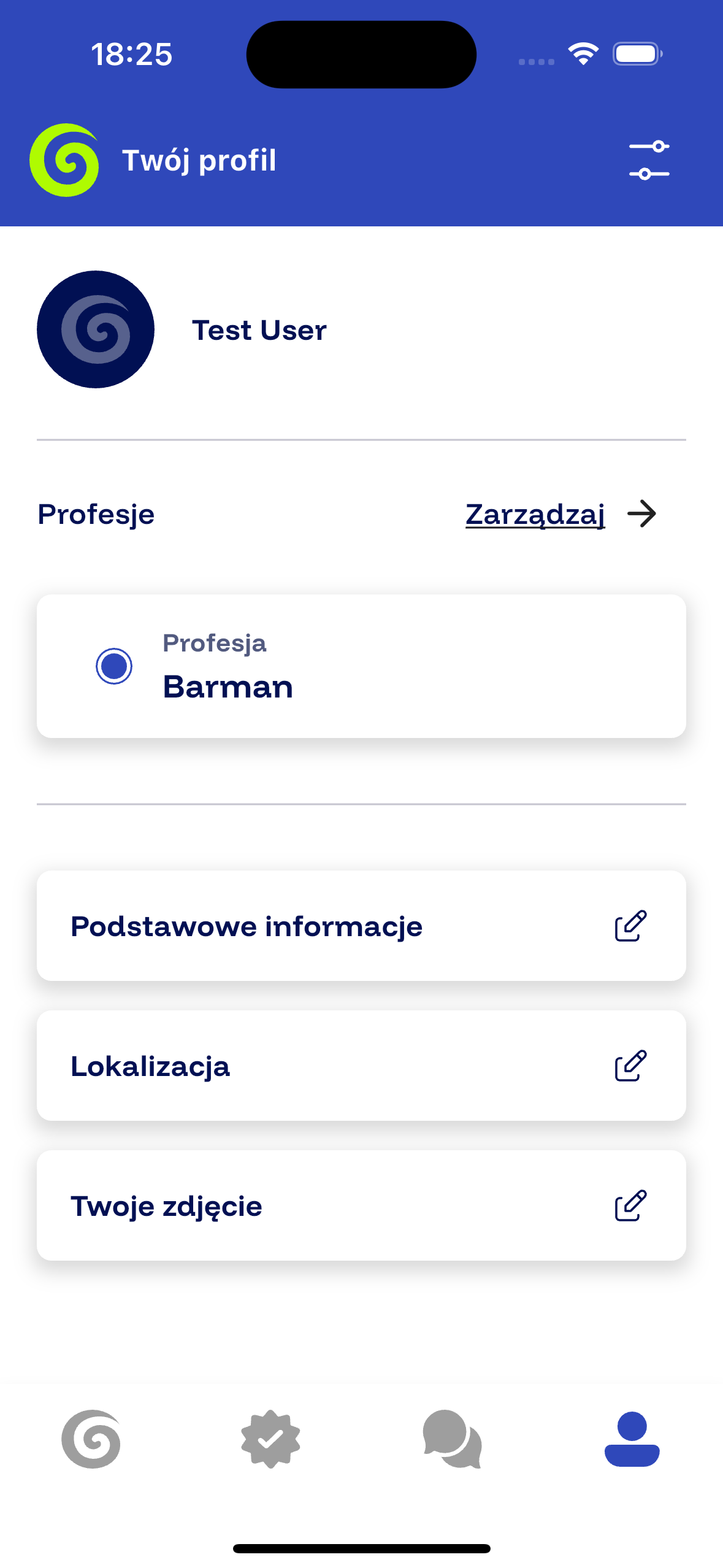Open the settings sliders icon

point(649,160)
